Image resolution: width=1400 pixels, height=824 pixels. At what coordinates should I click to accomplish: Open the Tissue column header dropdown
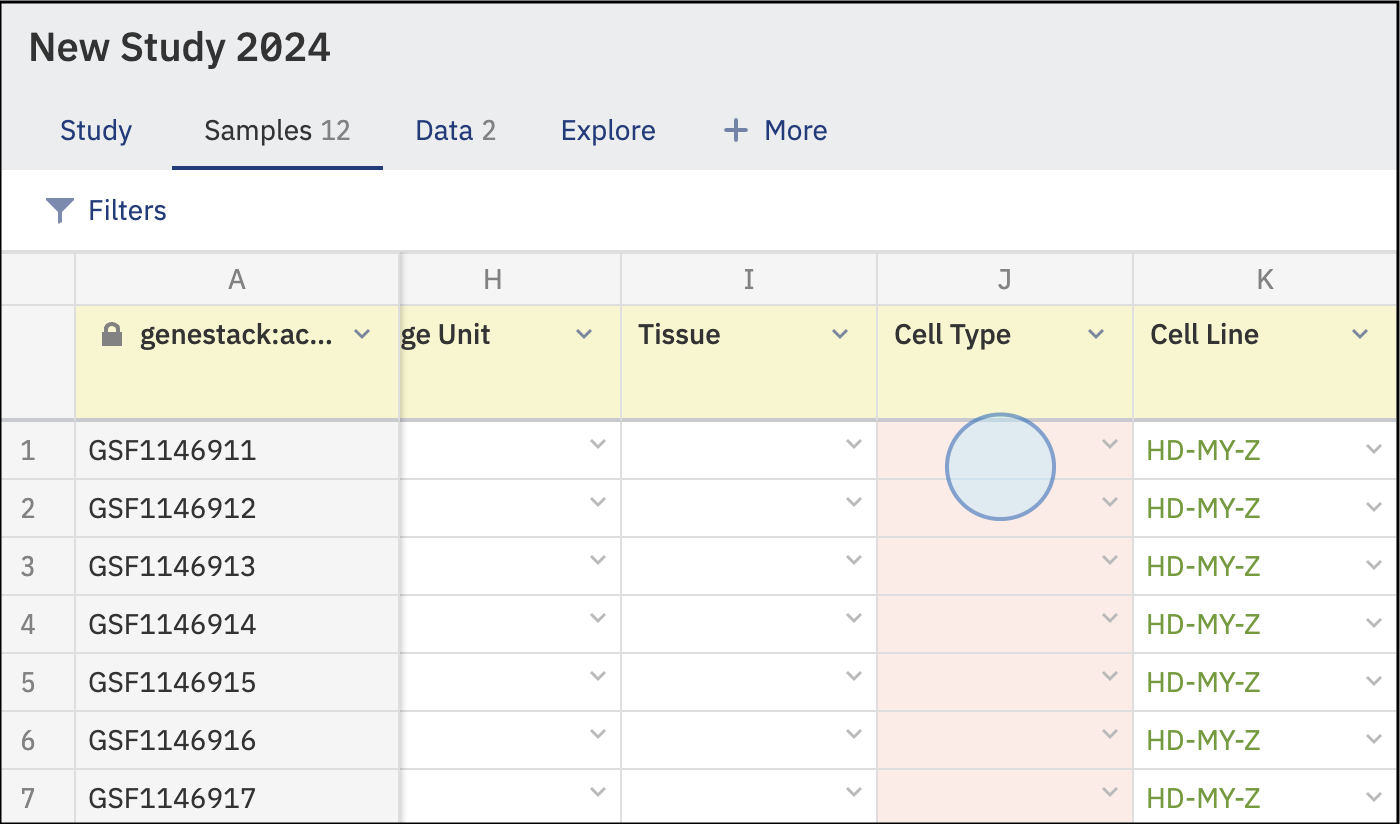(841, 334)
